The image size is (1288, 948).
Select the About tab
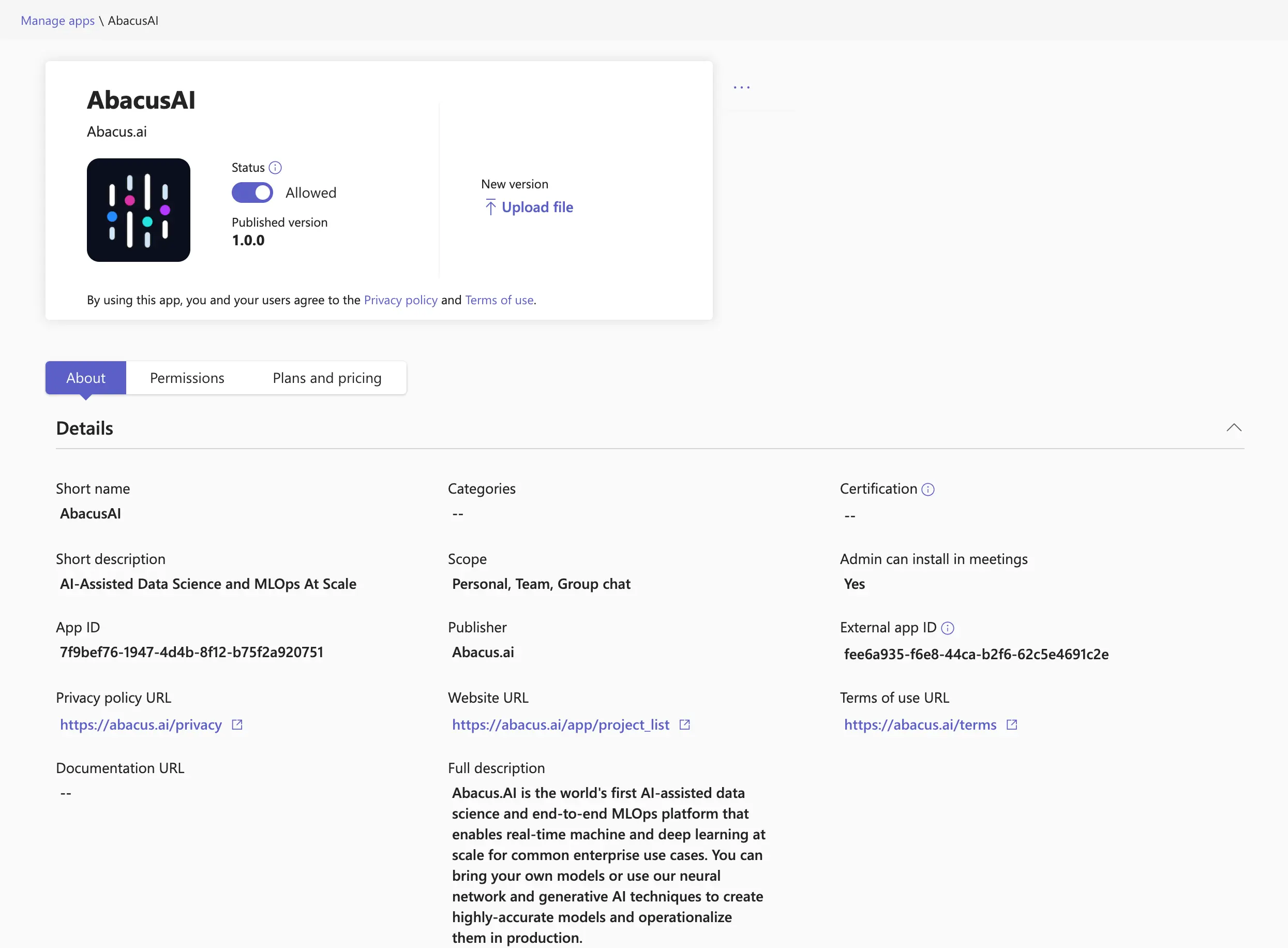(85, 378)
